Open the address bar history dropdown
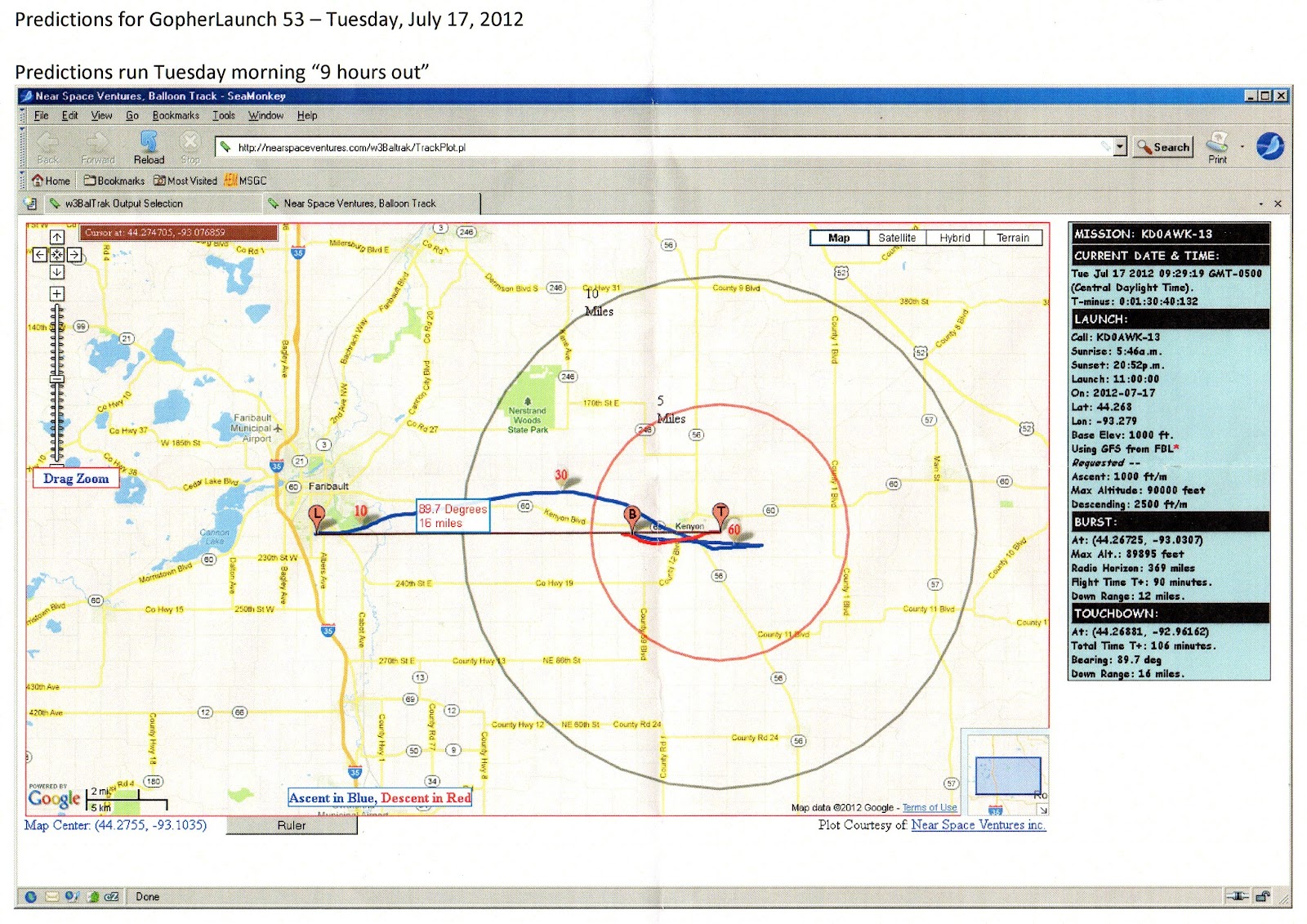The width and height of the screenshot is (1307, 924). (1120, 147)
